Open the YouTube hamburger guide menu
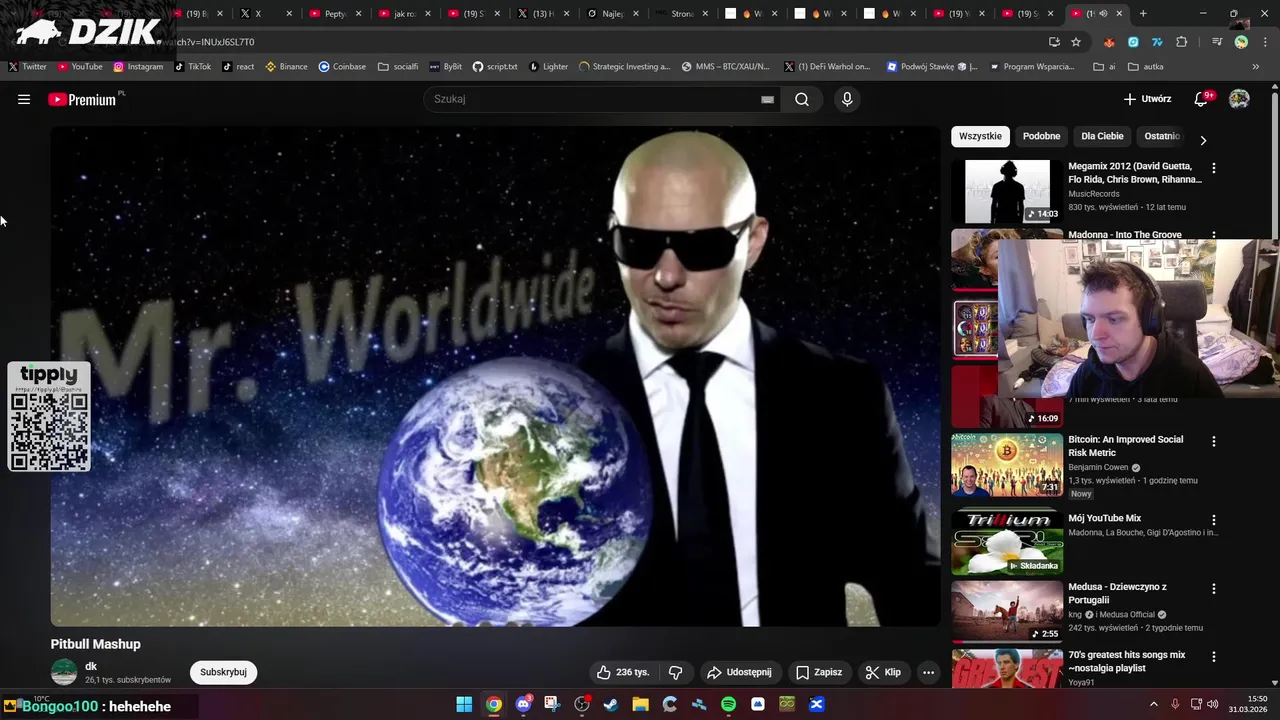Image resolution: width=1280 pixels, height=720 pixels. (x=24, y=99)
